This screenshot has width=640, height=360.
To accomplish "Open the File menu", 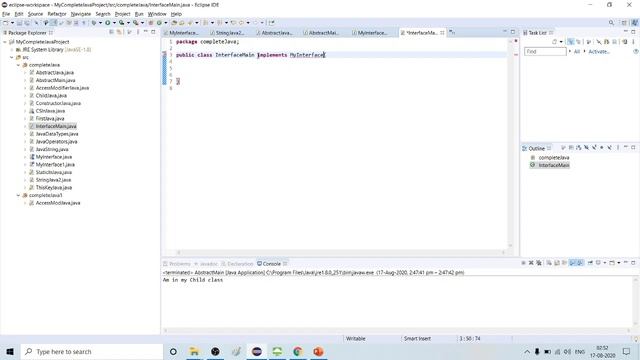I will click(6, 14).
